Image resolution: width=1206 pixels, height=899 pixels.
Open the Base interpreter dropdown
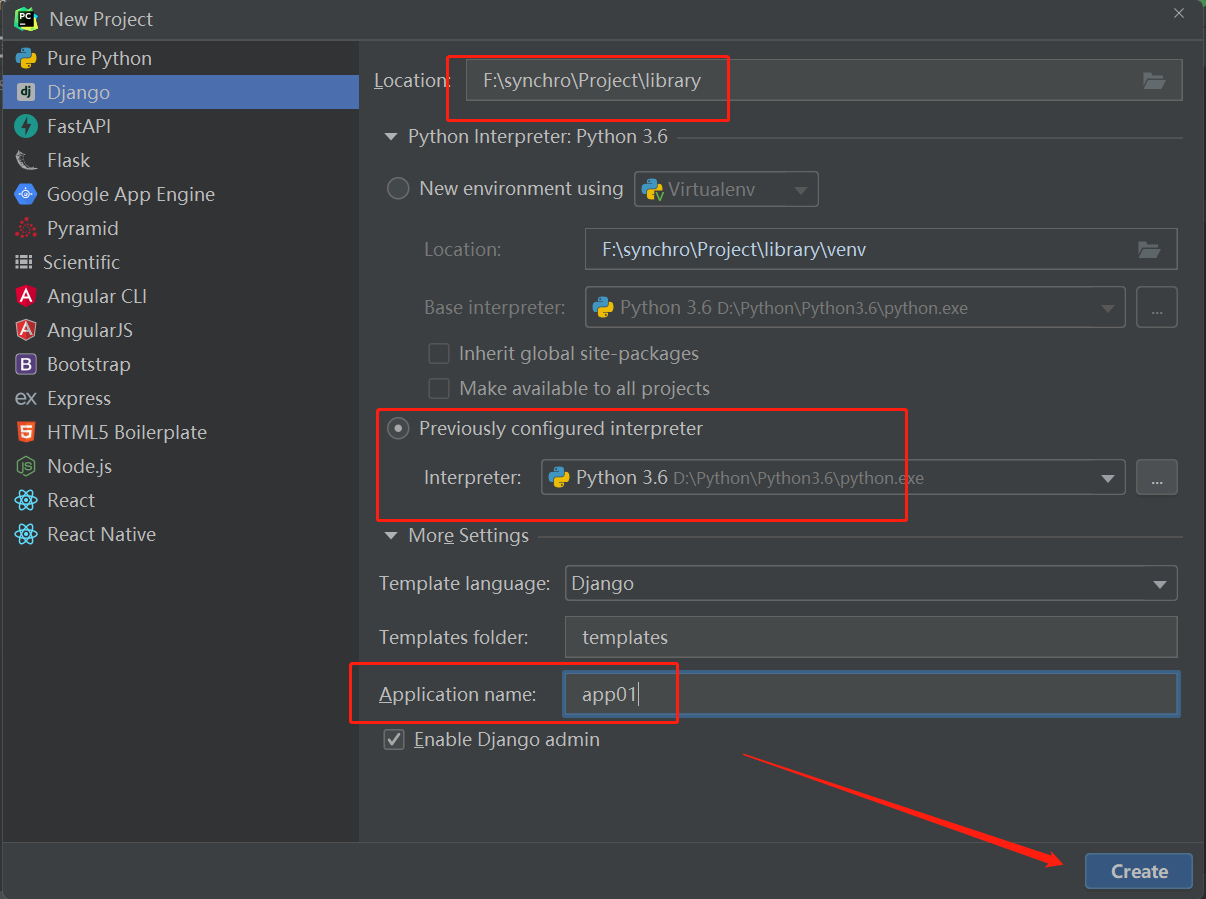tap(855, 308)
